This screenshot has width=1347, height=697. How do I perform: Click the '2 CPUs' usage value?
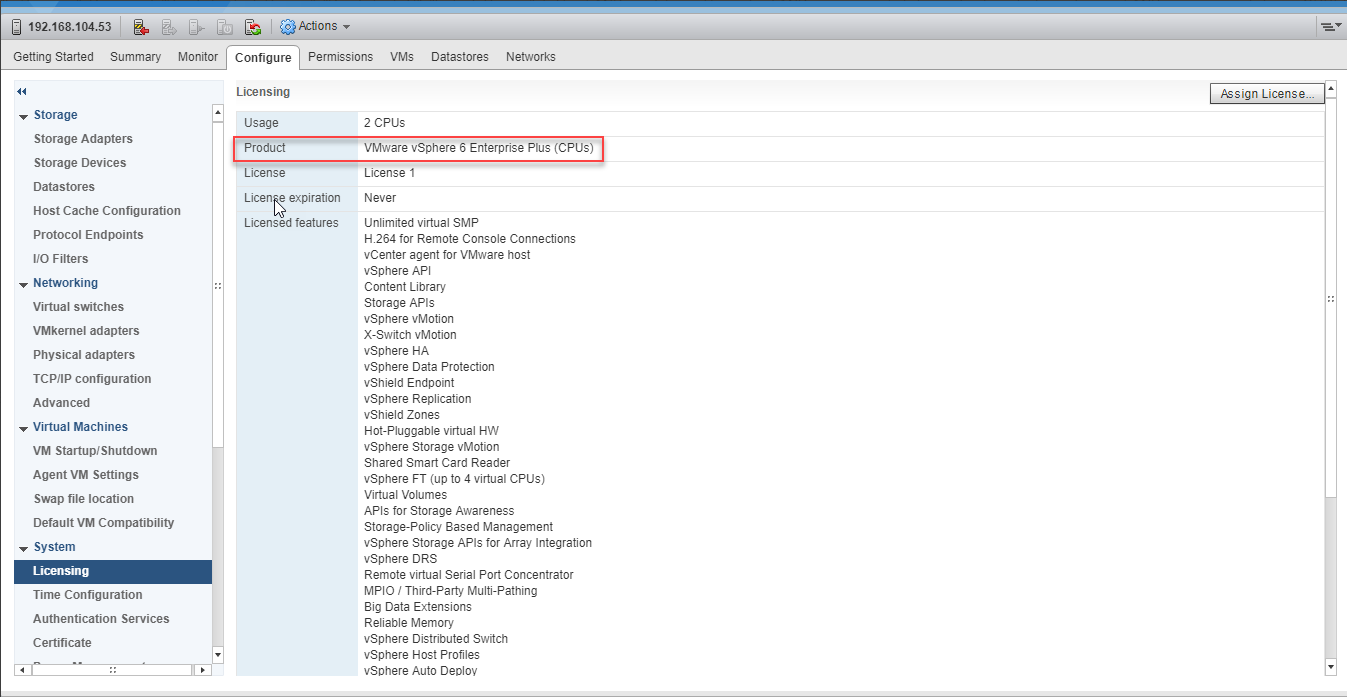pyautogui.click(x=384, y=123)
